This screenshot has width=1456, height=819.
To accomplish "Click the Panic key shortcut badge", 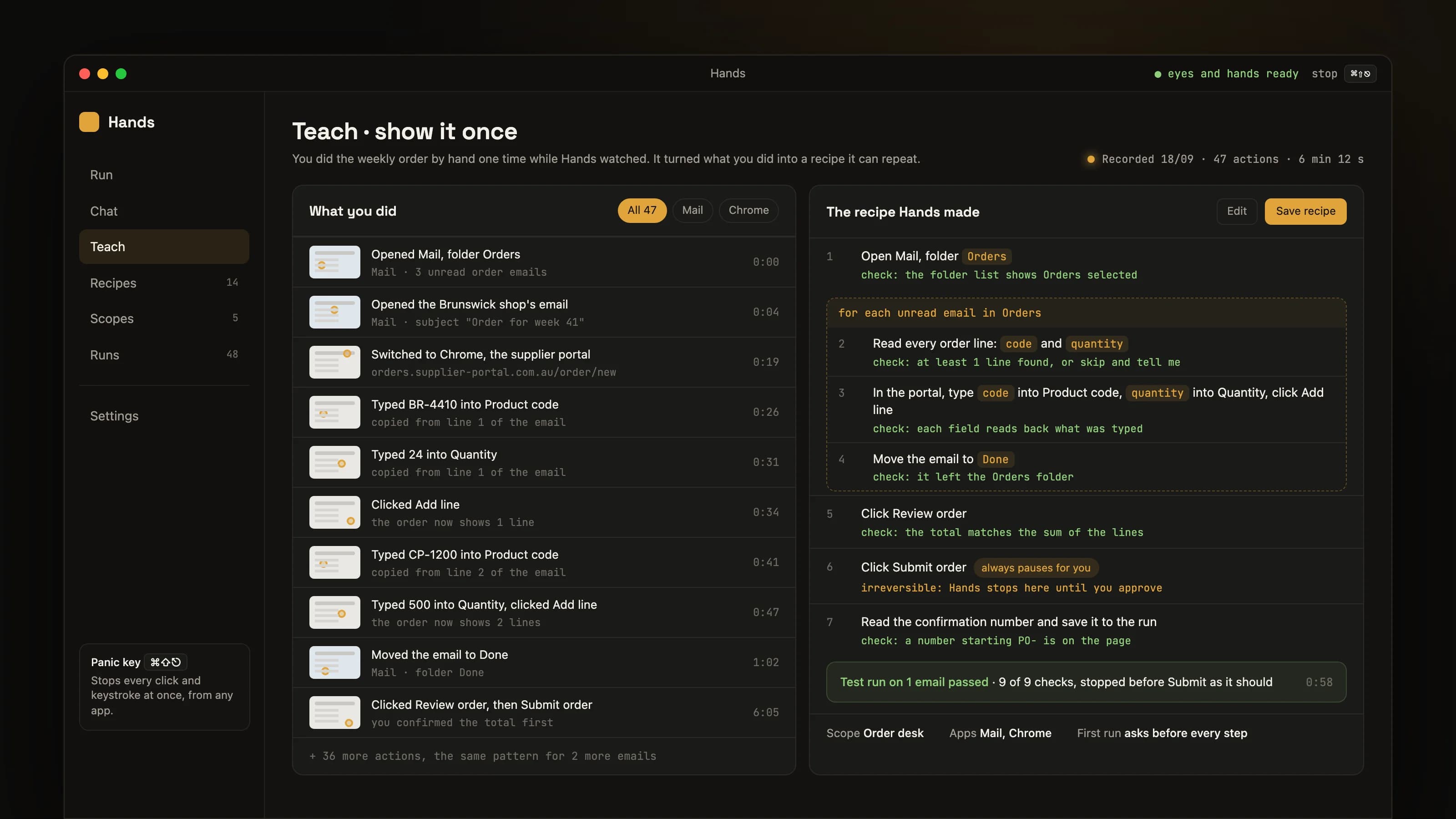I will 165,662.
